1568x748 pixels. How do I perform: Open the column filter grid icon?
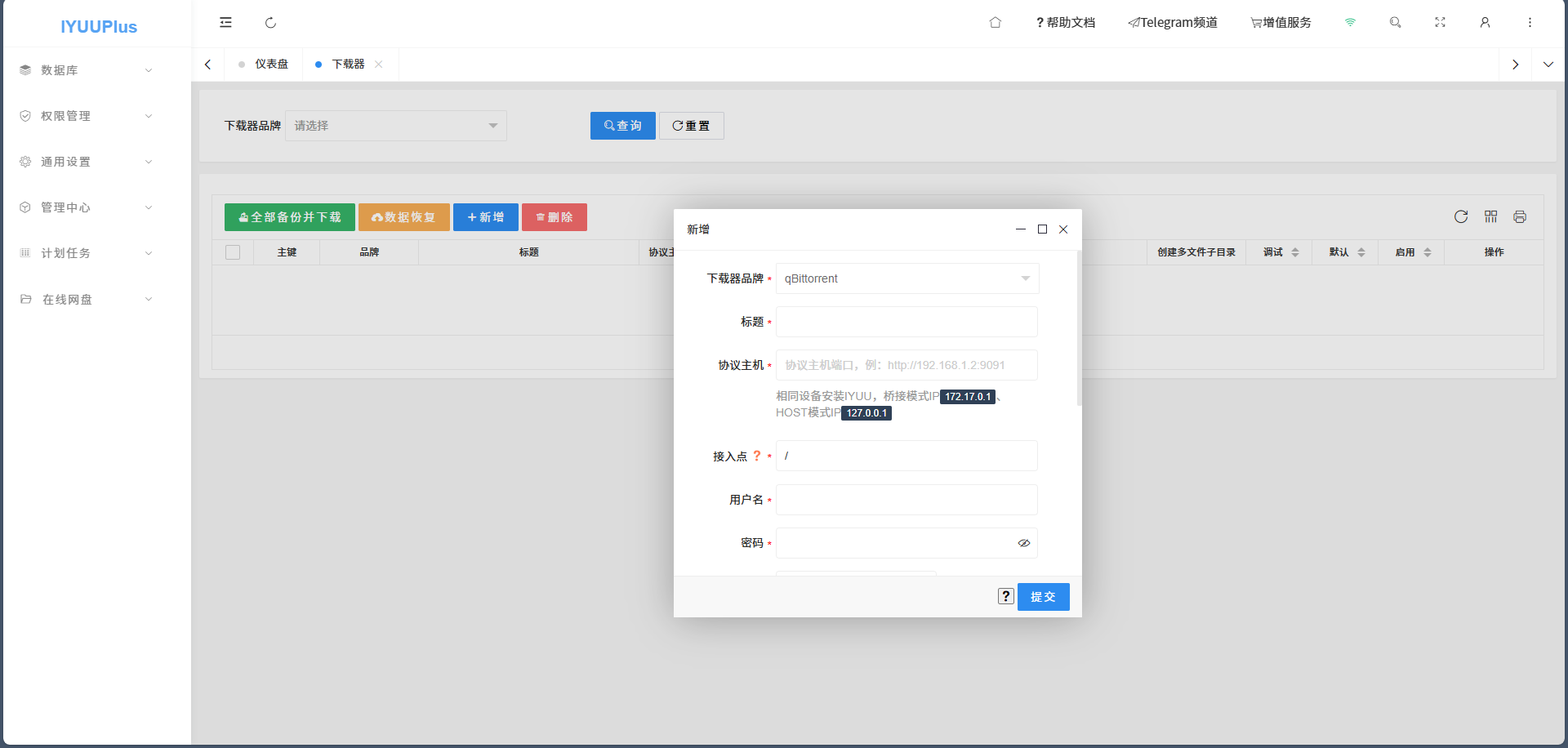coord(1490,216)
